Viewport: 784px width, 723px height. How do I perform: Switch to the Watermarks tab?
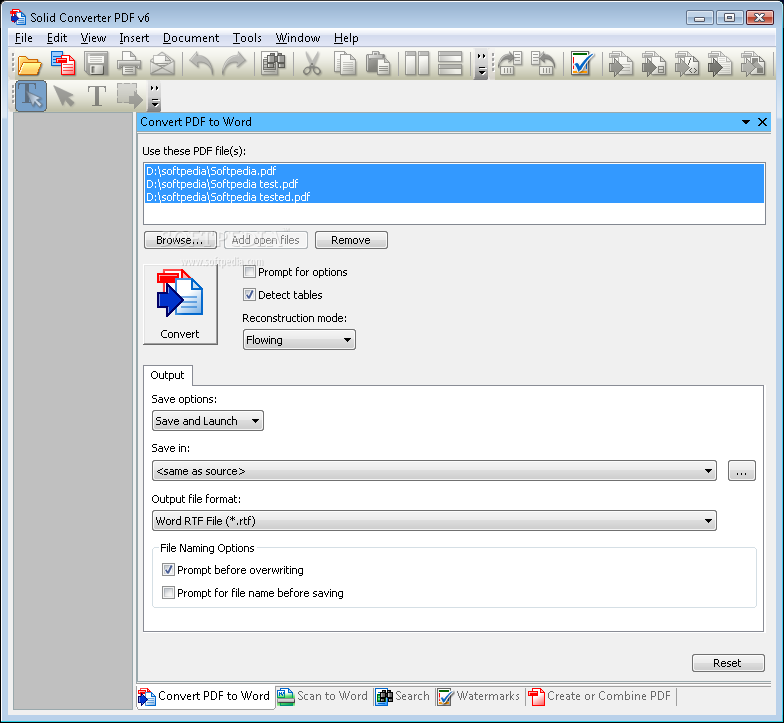click(x=479, y=696)
